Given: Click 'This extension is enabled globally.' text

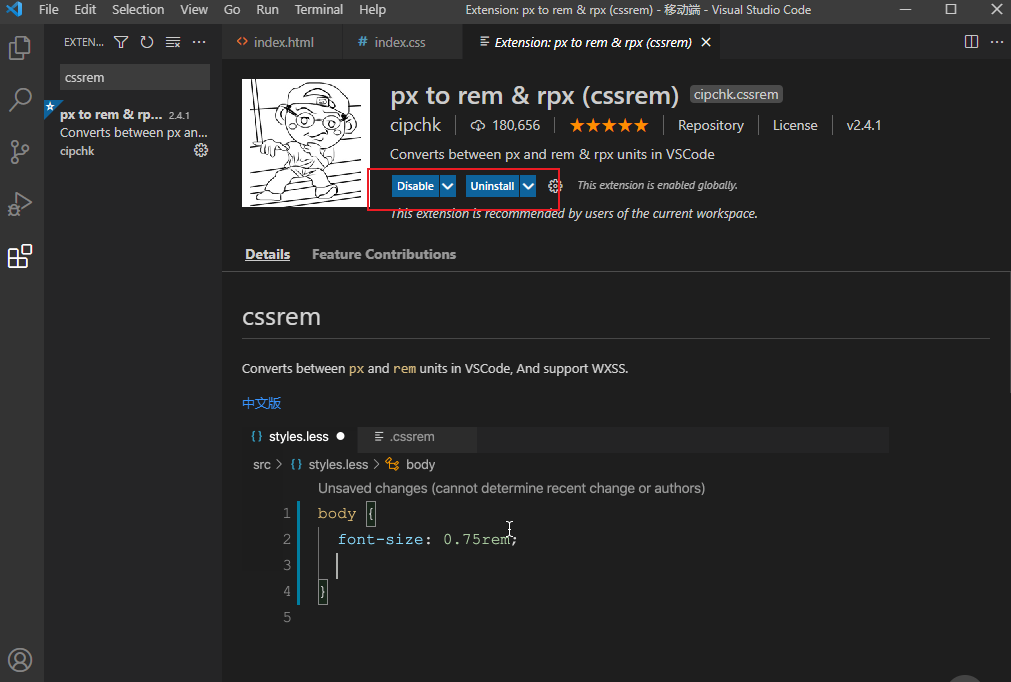Looking at the screenshot, I should pyautogui.click(x=657, y=186).
